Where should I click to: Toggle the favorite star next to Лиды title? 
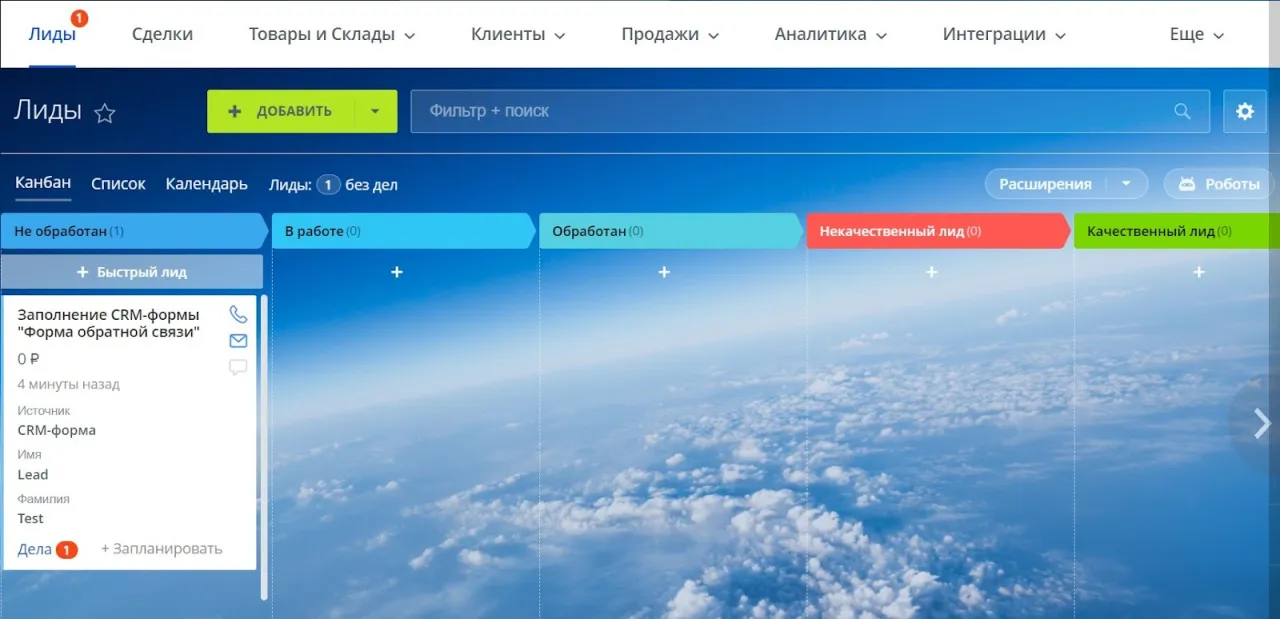104,114
